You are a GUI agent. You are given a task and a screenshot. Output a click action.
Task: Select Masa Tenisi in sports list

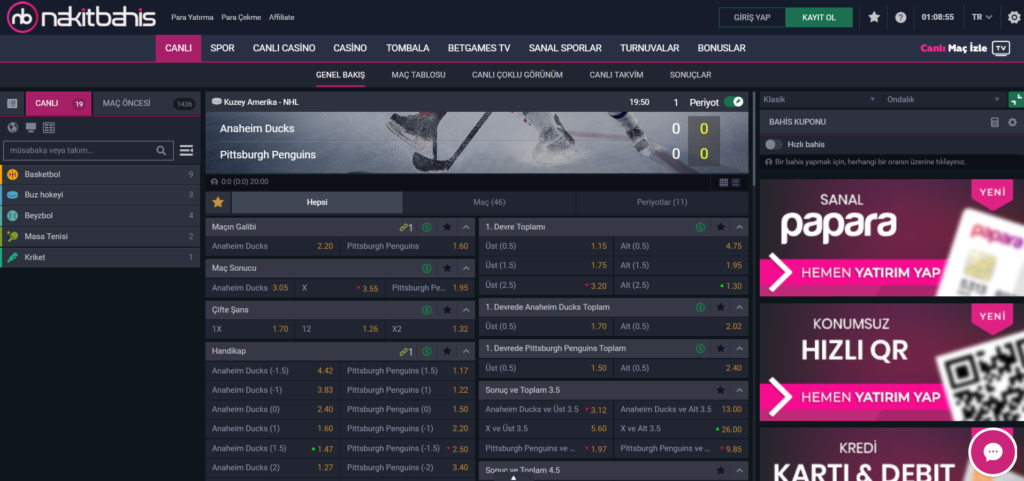(100, 236)
